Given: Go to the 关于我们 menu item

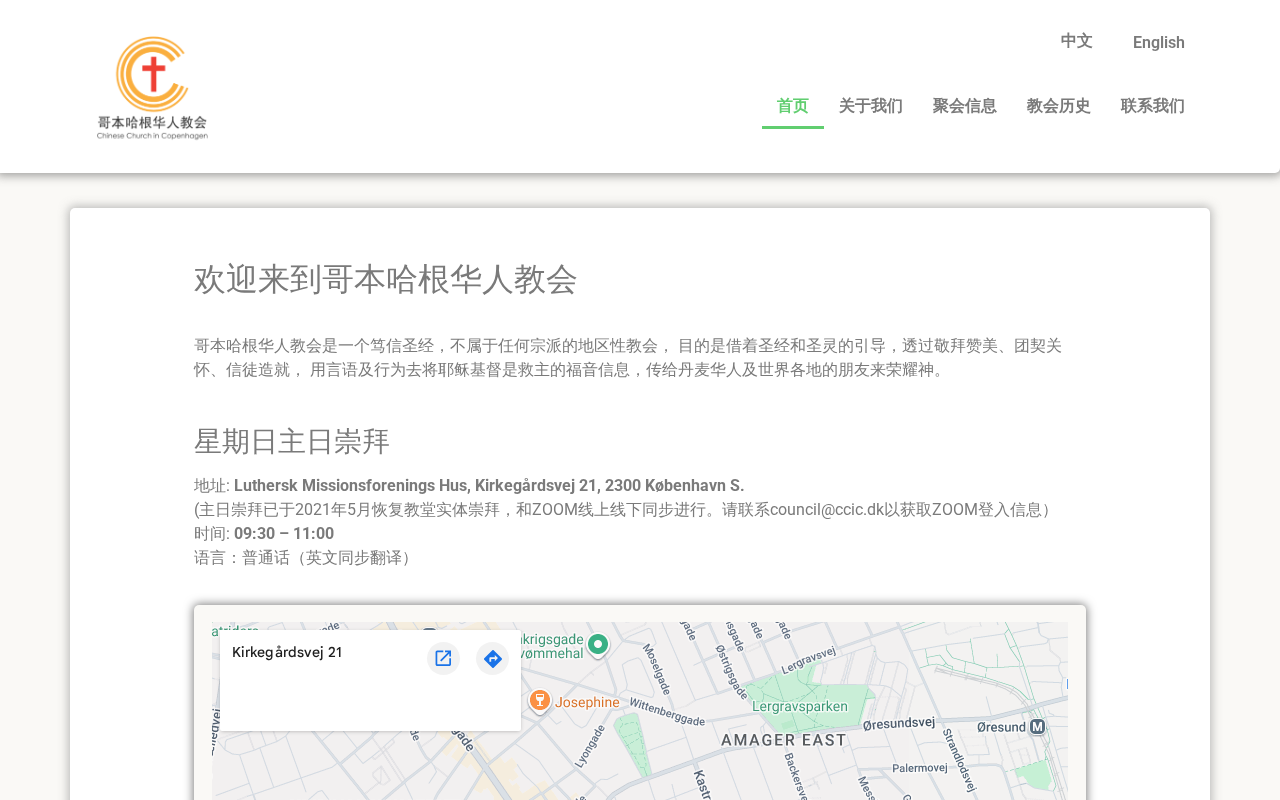Looking at the screenshot, I should pos(870,106).
